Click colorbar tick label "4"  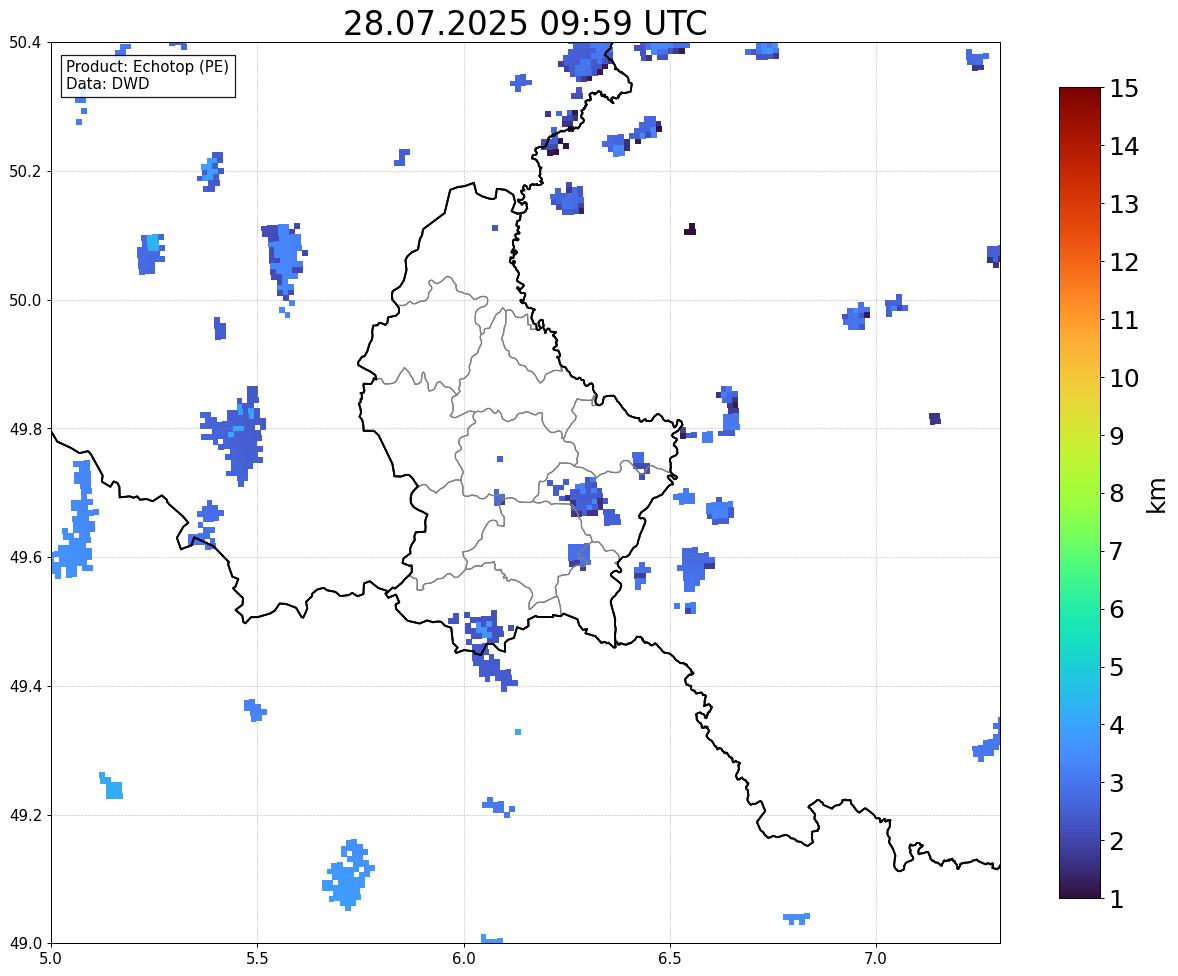1117,725
